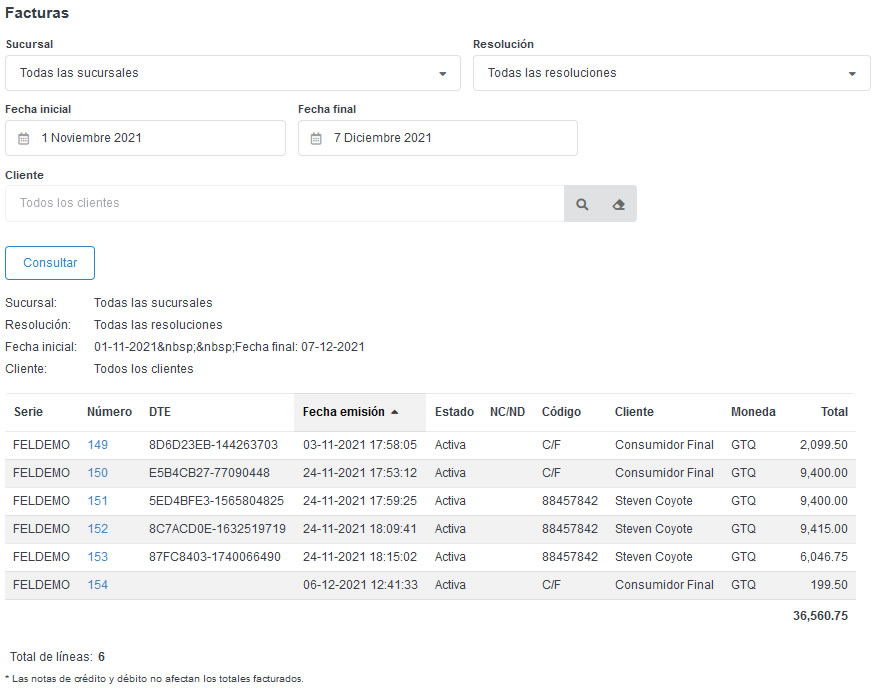The image size is (876, 688).
Task: Open invoice number 153
Action: coord(97,557)
